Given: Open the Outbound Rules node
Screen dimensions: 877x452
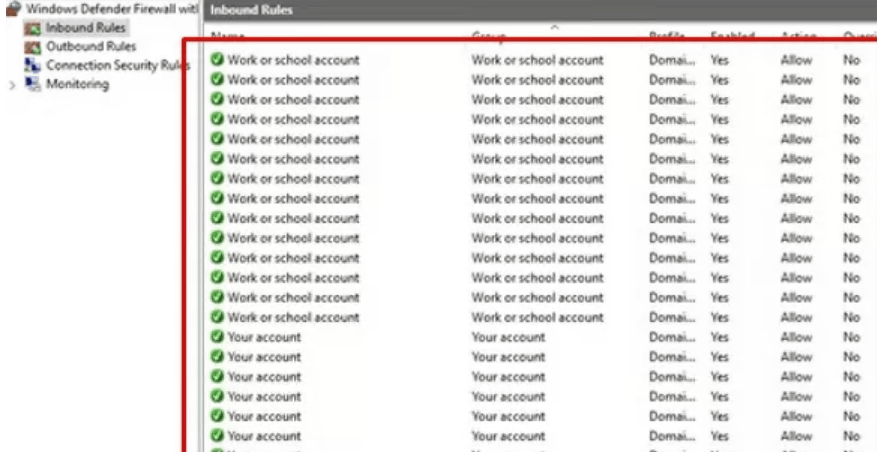Looking at the screenshot, I should (91, 46).
